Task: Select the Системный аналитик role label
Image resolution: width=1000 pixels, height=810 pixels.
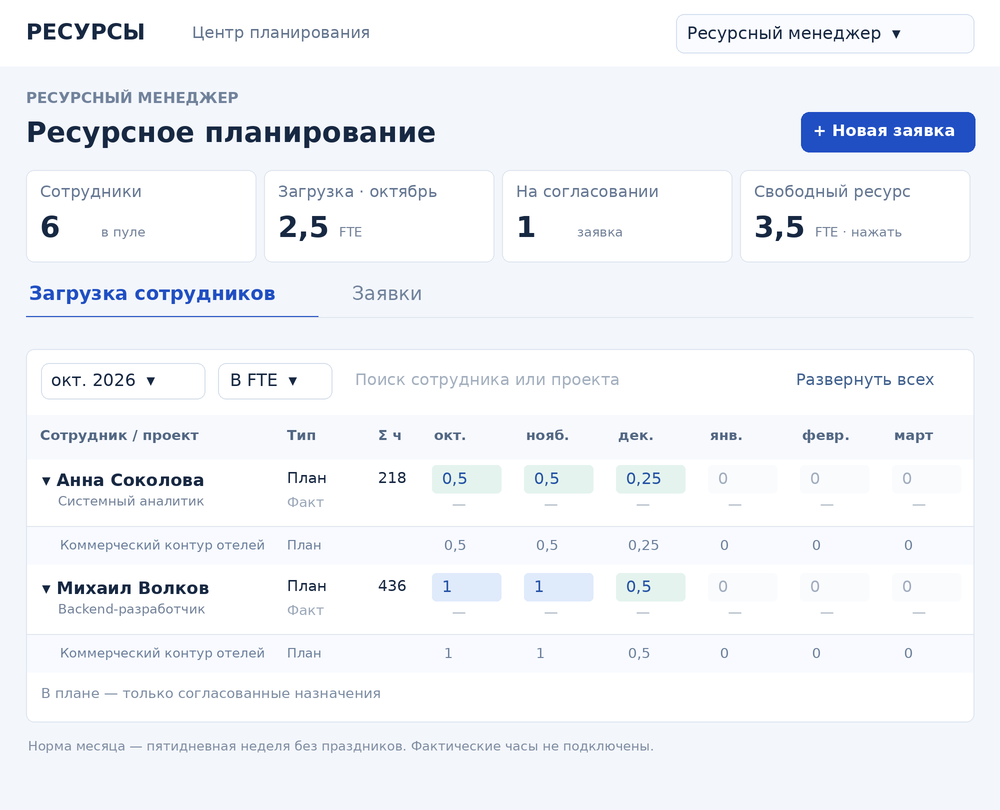Action: (131, 501)
